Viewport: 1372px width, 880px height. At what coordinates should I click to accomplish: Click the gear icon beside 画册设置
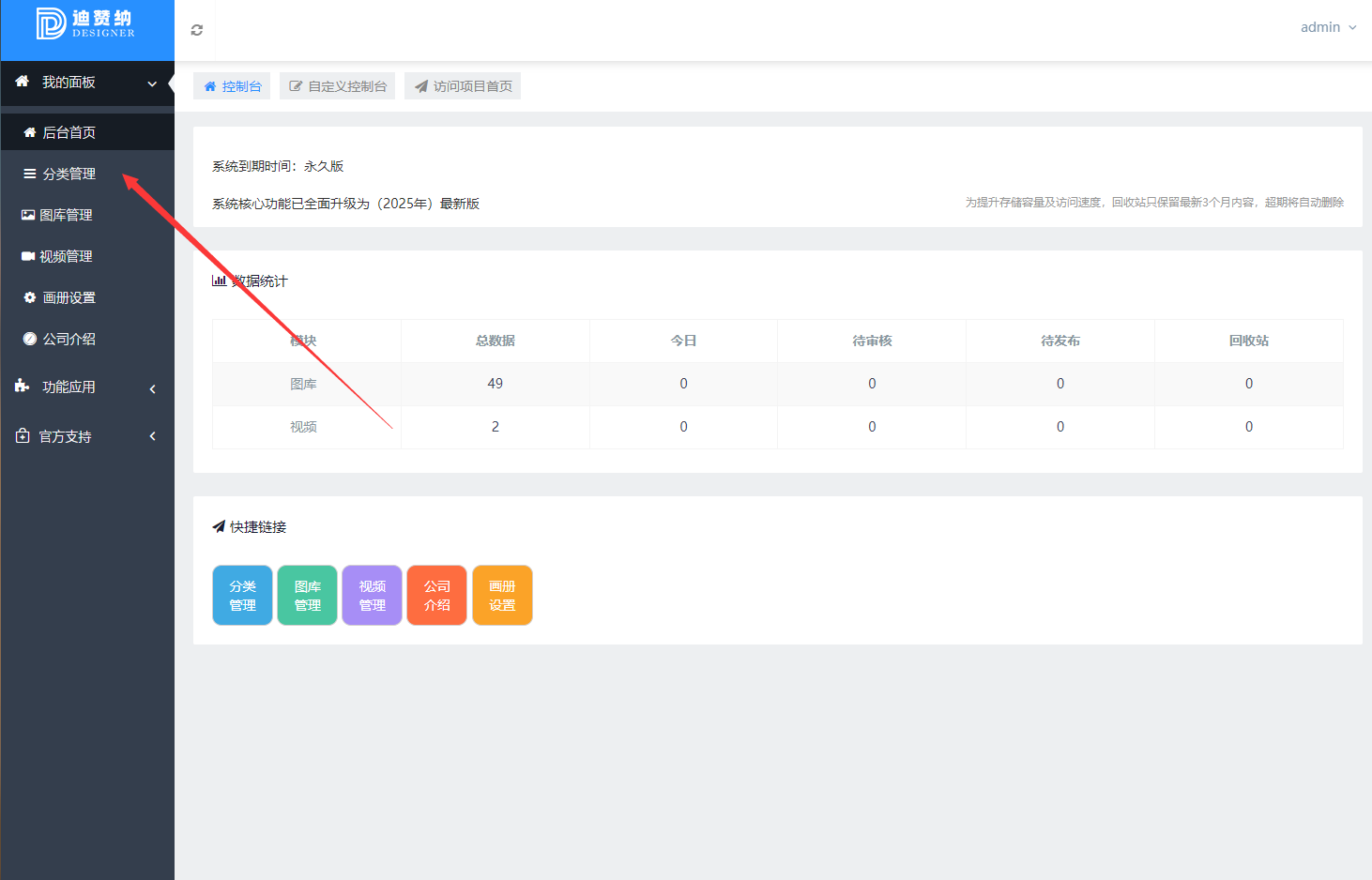click(x=30, y=297)
